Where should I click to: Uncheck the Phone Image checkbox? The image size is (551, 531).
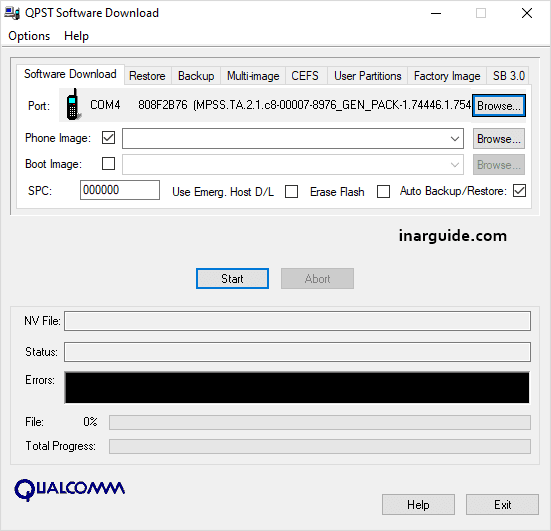(108, 137)
